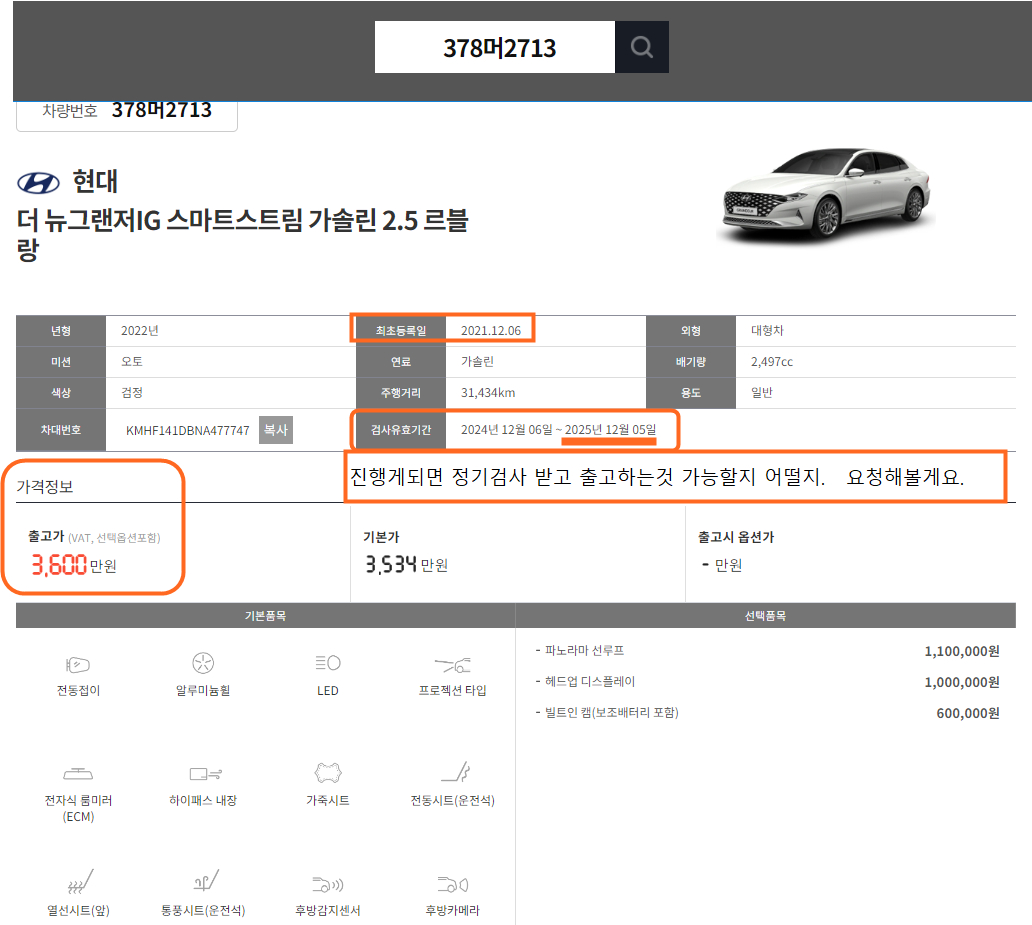Viewport: 1032px width, 925px height.
Task: Click the 하이패스 내장 icon
Action: pos(203,773)
